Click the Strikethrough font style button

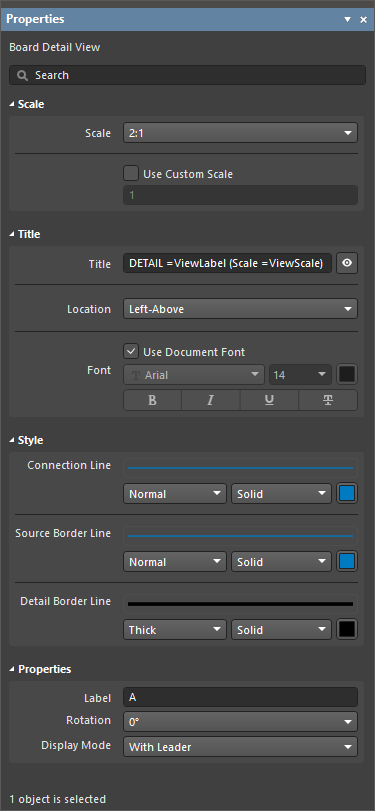click(328, 400)
